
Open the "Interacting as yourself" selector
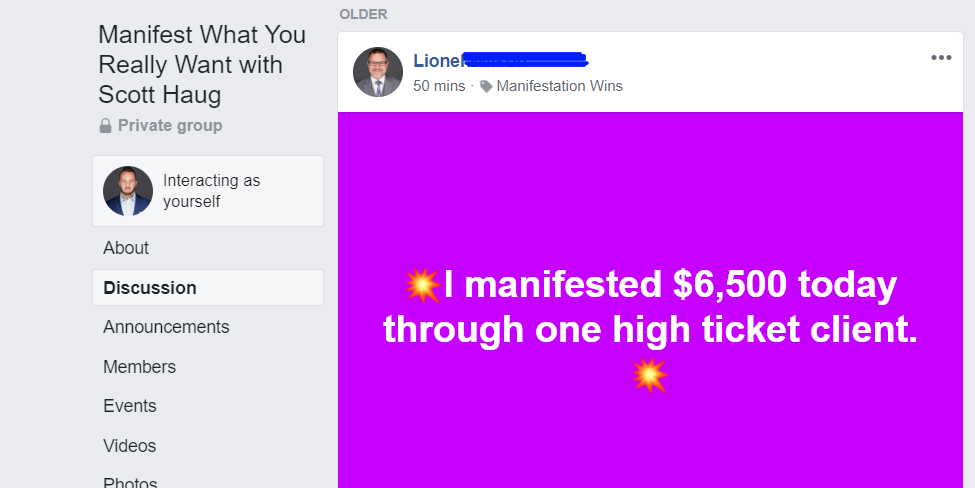208,191
